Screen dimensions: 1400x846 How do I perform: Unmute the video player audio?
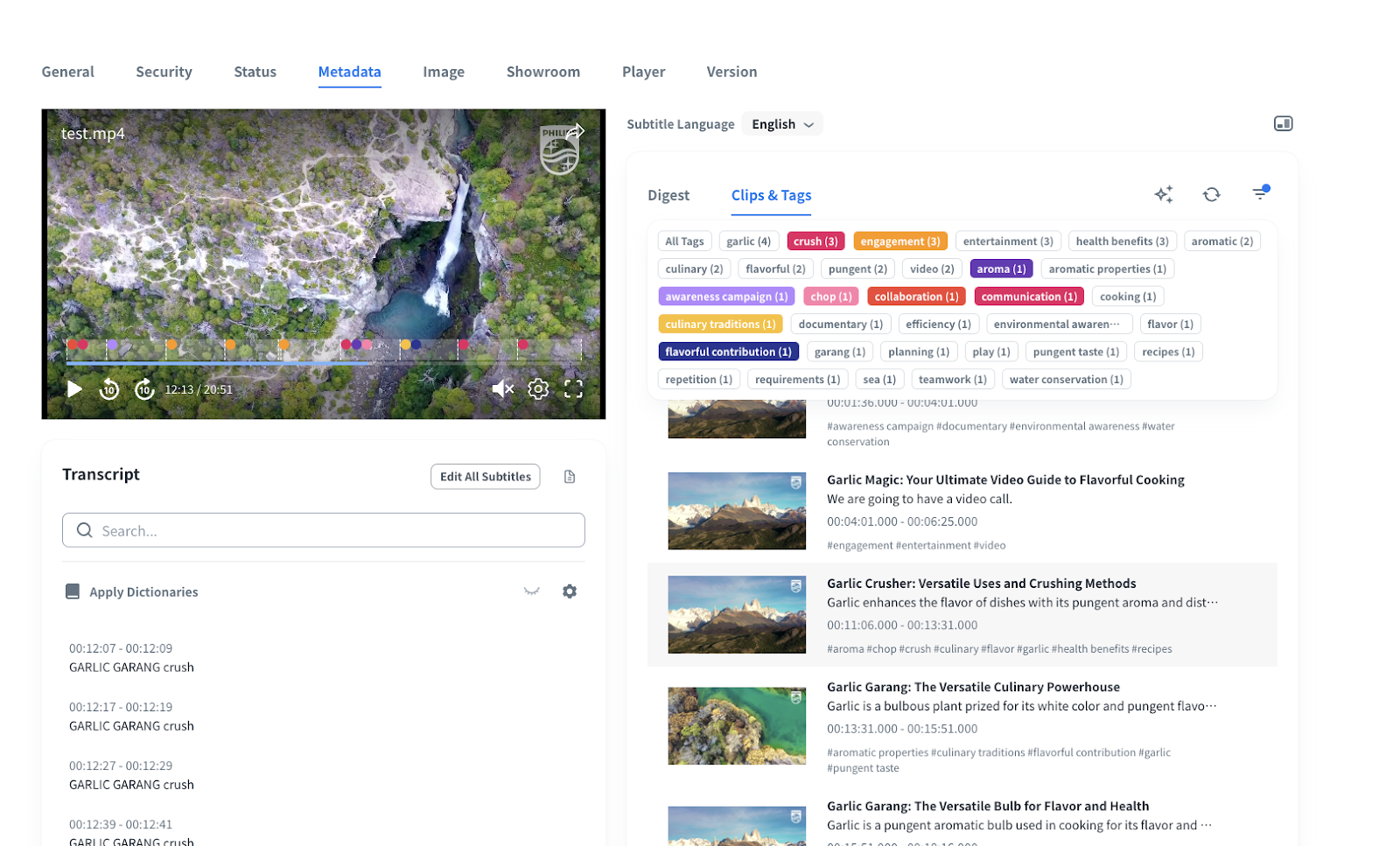tap(502, 389)
